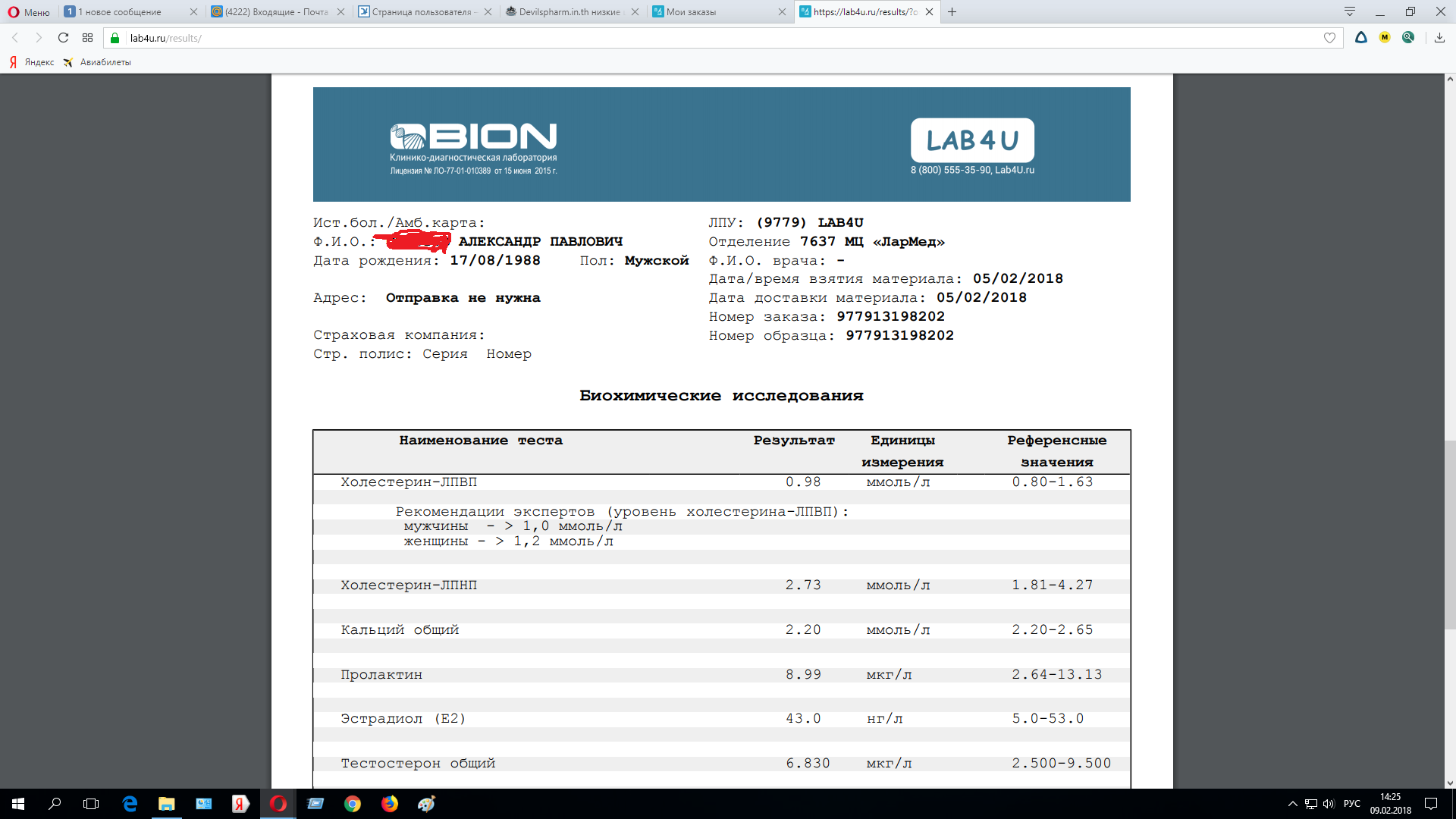Add page to bookmarks with heart icon
1456x819 pixels.
[x=1329, y=38]
